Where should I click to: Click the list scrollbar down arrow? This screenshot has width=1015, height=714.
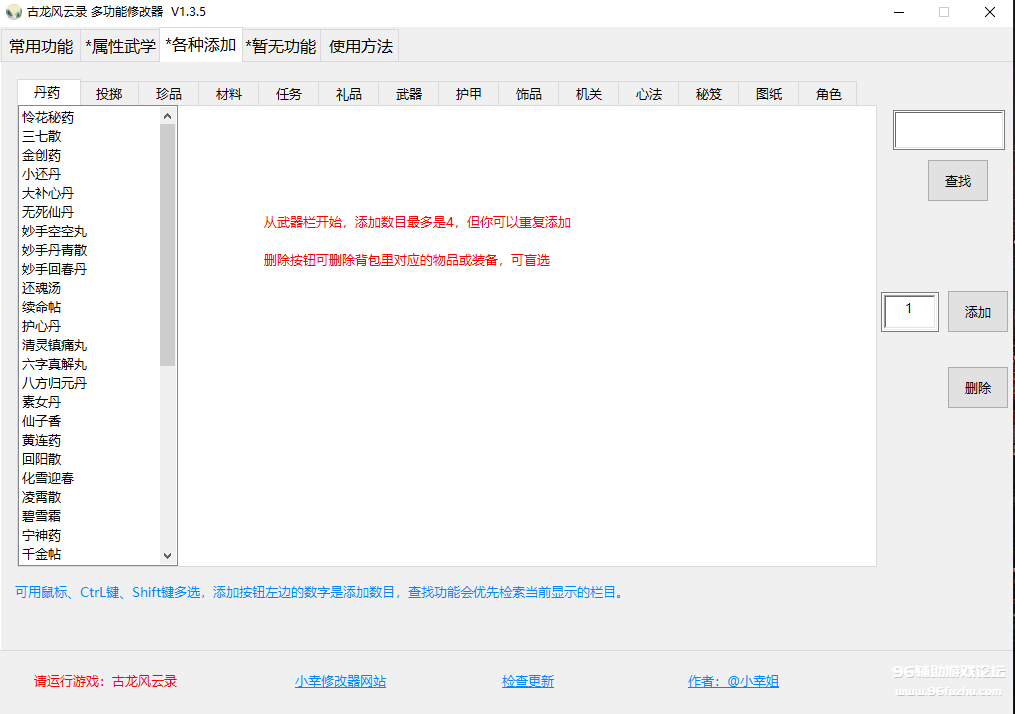[x=167, y=555]
